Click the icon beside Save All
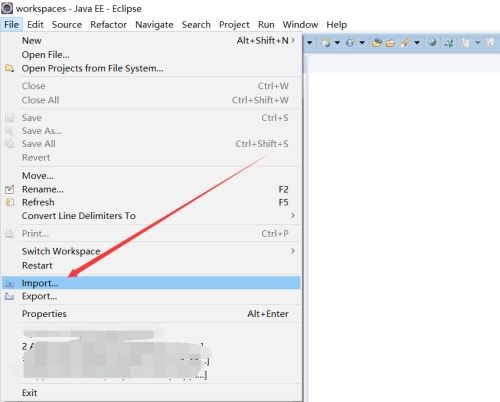Screen dimensions: 500x402 [9, 144]
